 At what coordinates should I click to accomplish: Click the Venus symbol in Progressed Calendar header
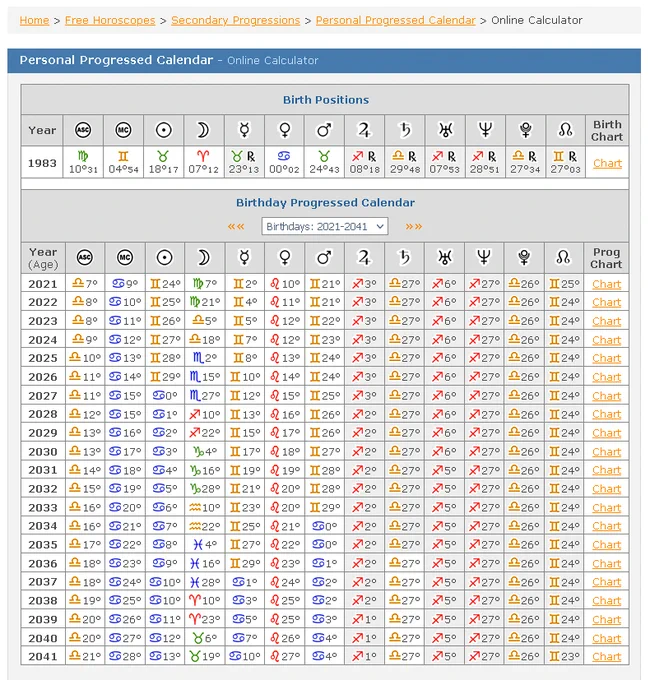point(284,258)
